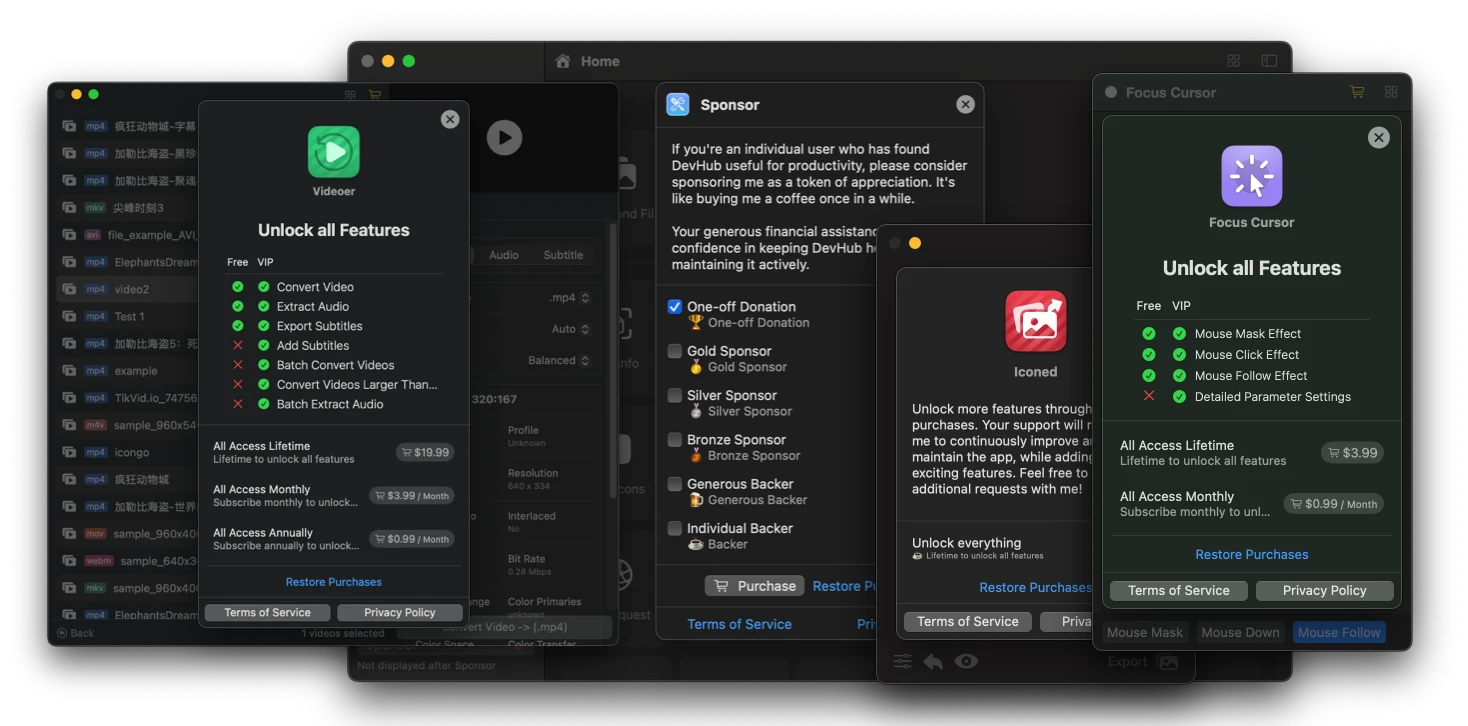
Task: Click the file icon beside video2
Action: coord(69,289)
